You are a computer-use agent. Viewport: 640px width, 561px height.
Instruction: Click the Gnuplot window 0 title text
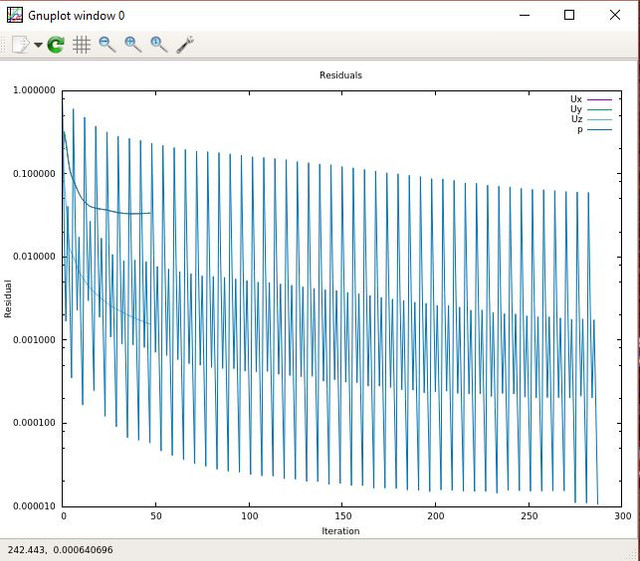[76, 16]
